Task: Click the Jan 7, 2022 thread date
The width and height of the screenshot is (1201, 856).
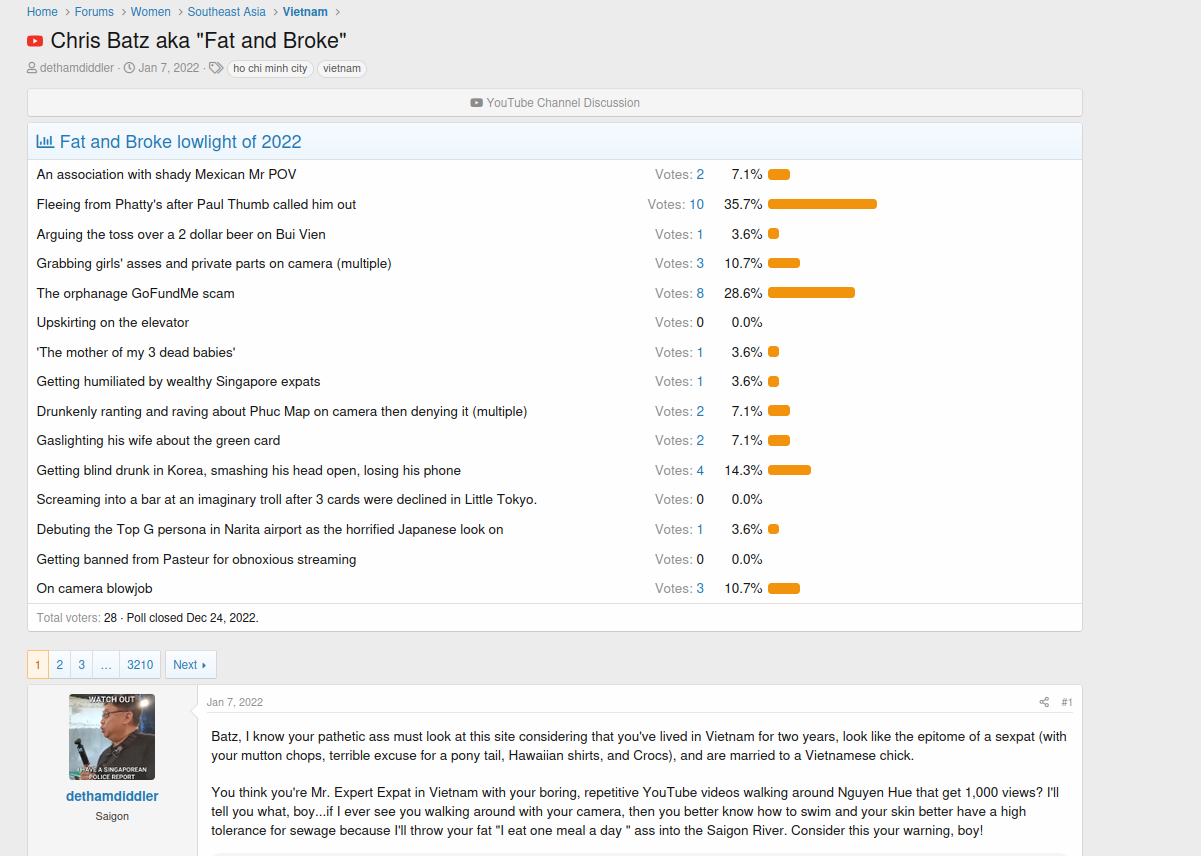Action: pos(169,69)
